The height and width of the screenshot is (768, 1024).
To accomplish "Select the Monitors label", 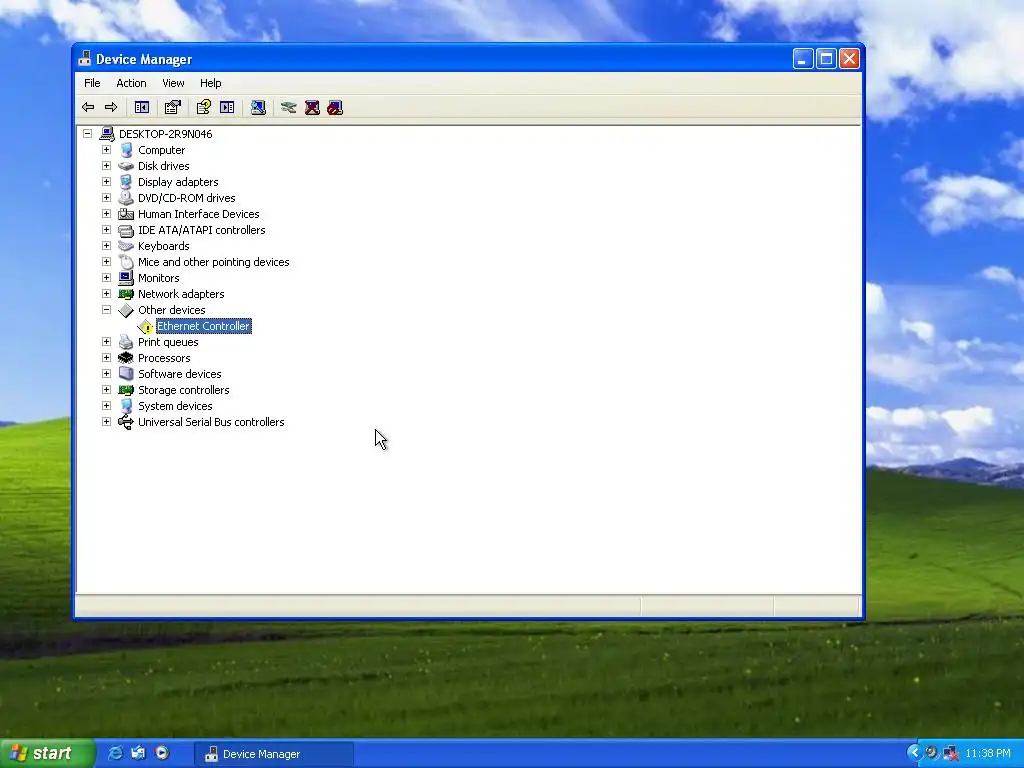I will coord(159,278).
